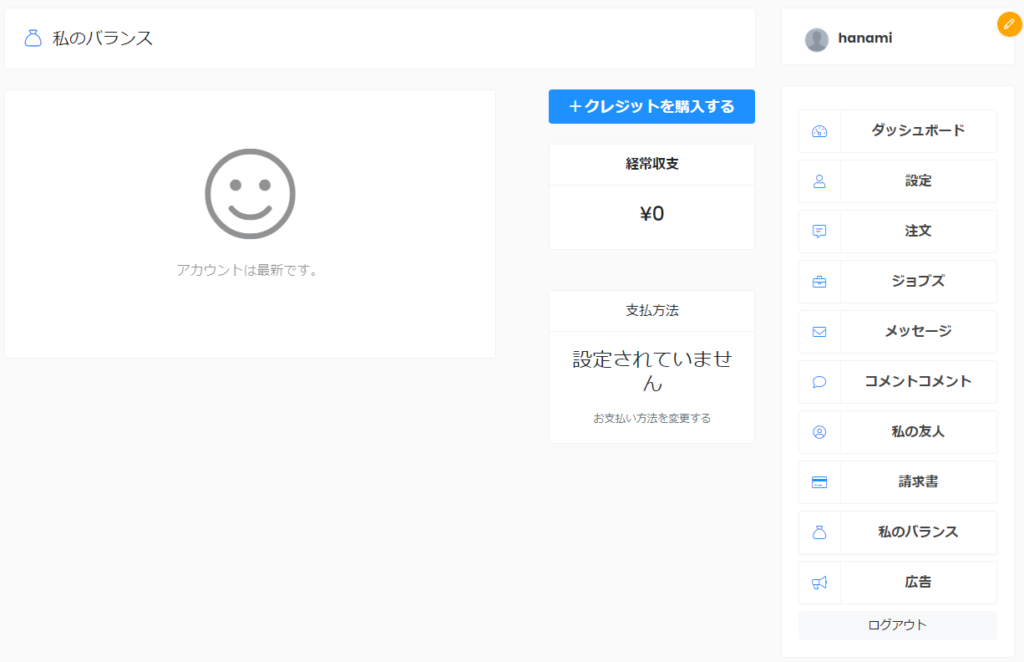
Task: Click the speech bubble icon beside コメントコメント
Action: point(819,381)
